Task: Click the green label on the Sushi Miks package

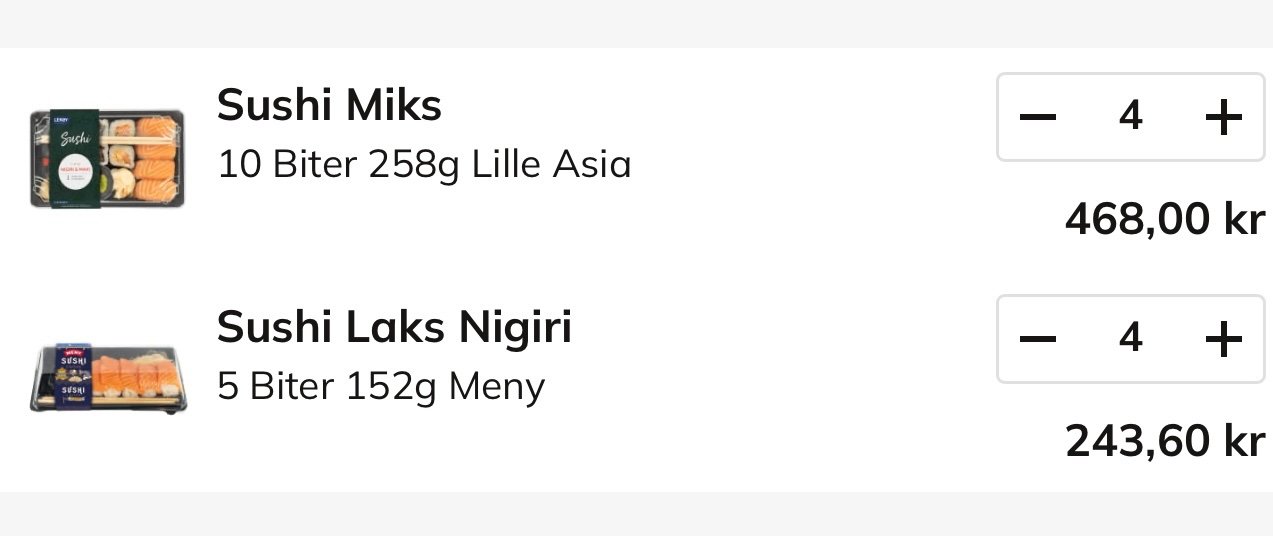Action: [75, 158]
